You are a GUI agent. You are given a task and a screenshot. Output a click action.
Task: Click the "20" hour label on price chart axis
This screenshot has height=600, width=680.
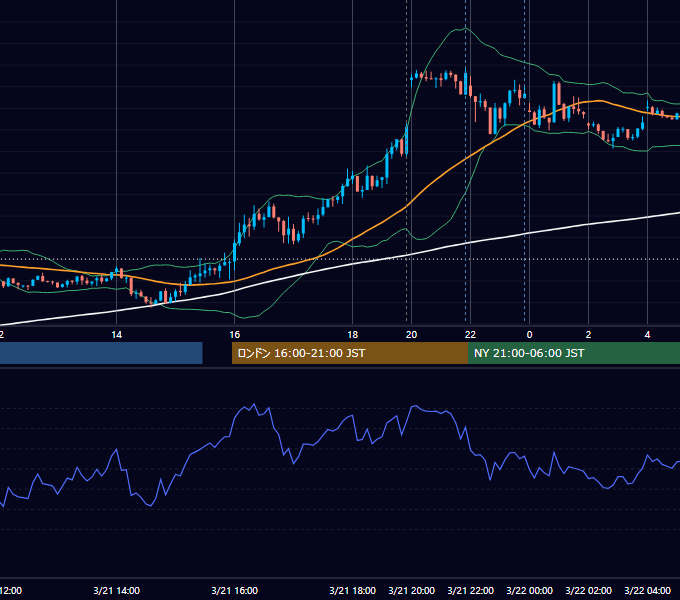(x=412, y=335)
